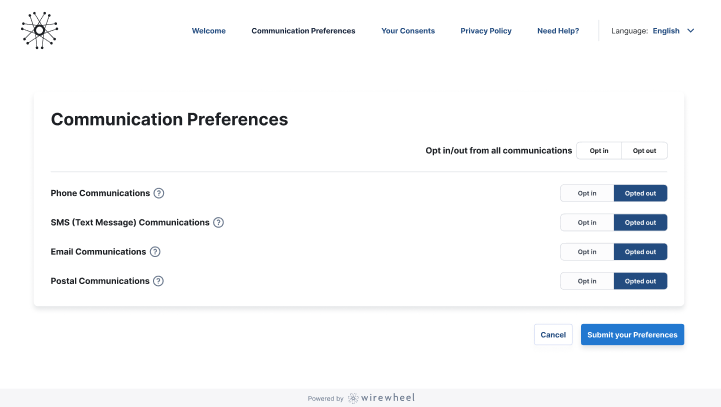Submit your Preferences

[632, 335]
